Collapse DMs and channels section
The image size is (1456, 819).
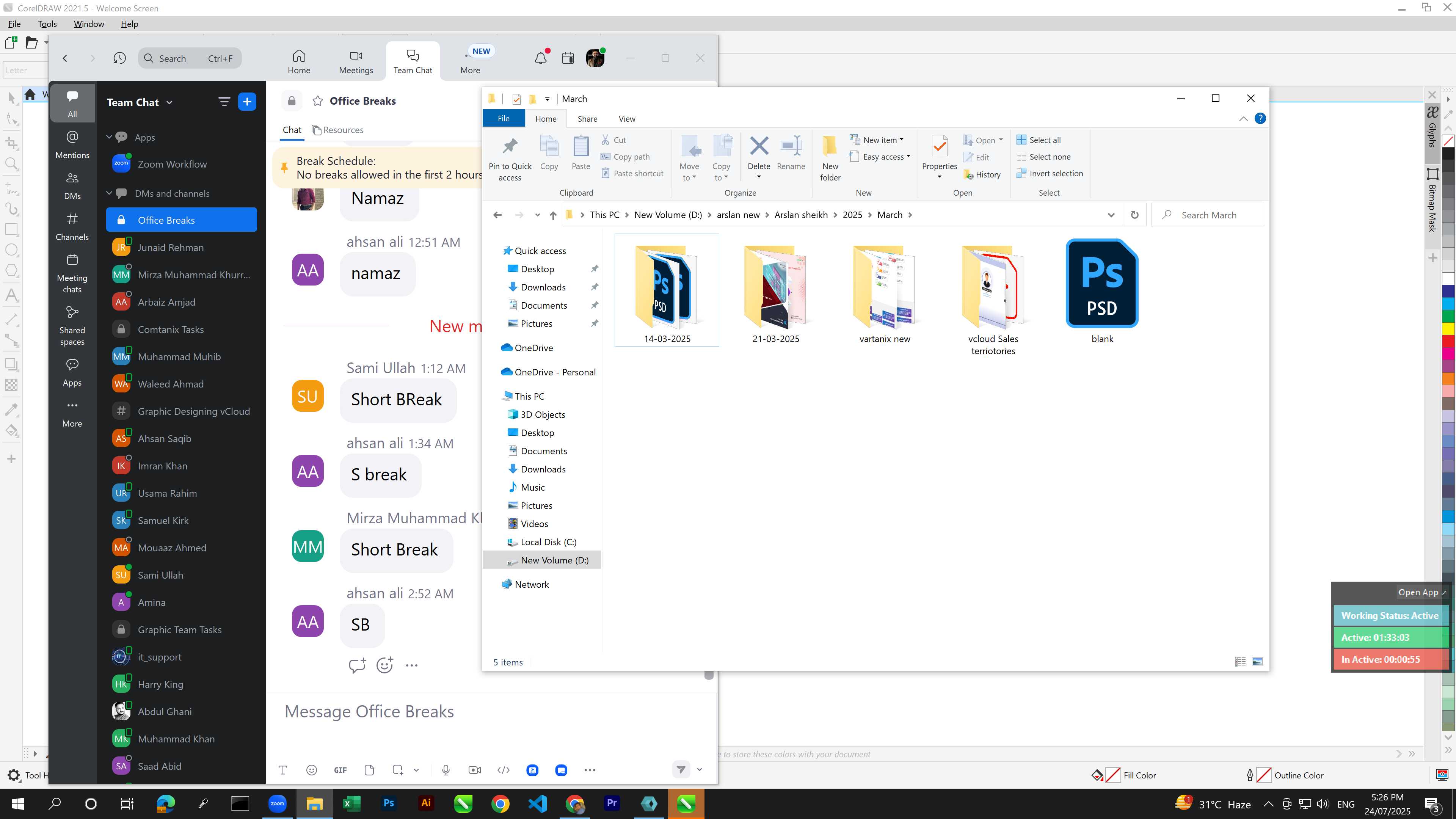coord(109,193)
